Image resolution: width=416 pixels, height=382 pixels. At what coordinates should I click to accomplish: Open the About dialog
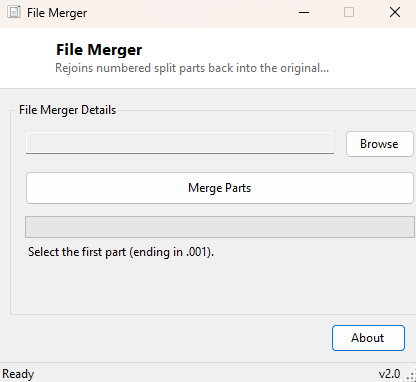coord(368,338)
